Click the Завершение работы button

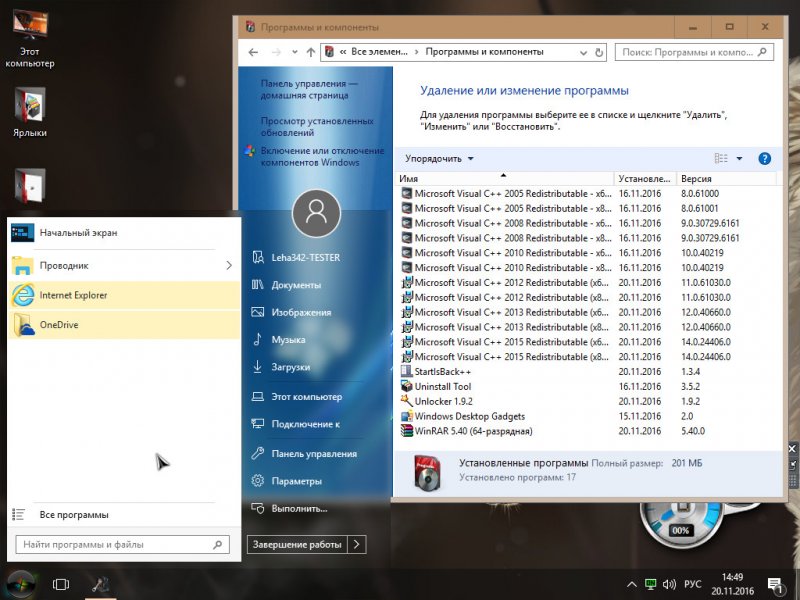click(297, 544)
